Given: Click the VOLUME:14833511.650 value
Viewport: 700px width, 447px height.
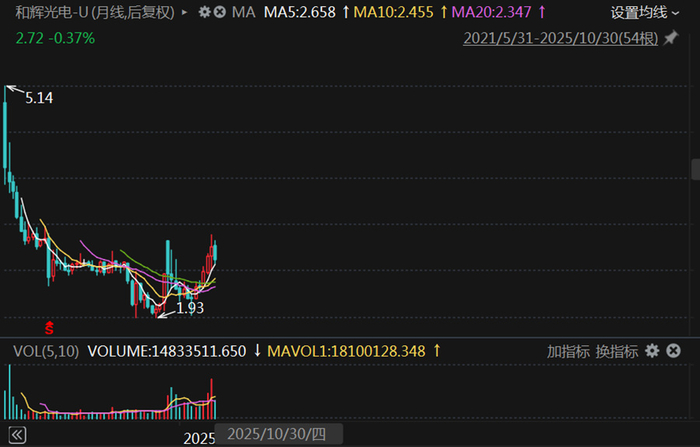Looking at the screenshot, I should point(167,351).
